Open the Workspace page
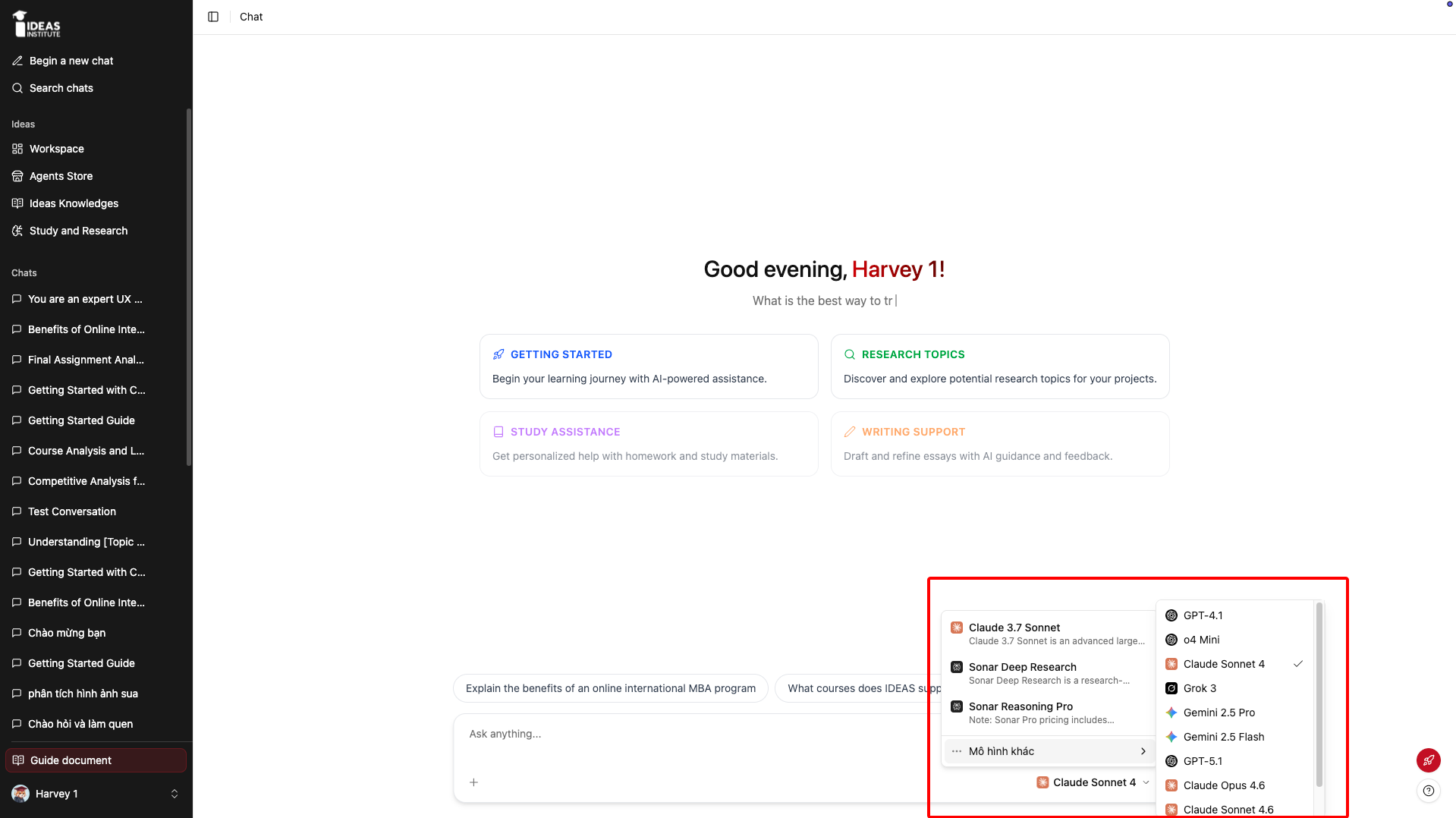1456x818 pixels. (96, 149)
